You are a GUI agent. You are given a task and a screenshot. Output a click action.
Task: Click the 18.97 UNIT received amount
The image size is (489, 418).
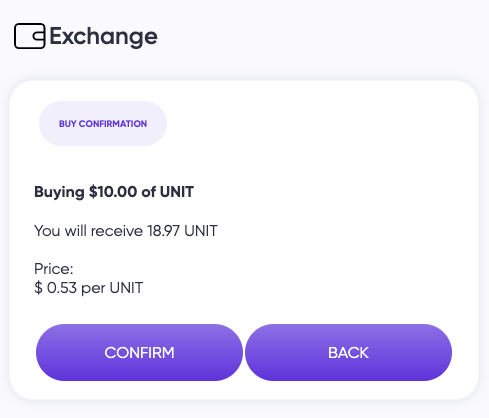coord(182,231)
